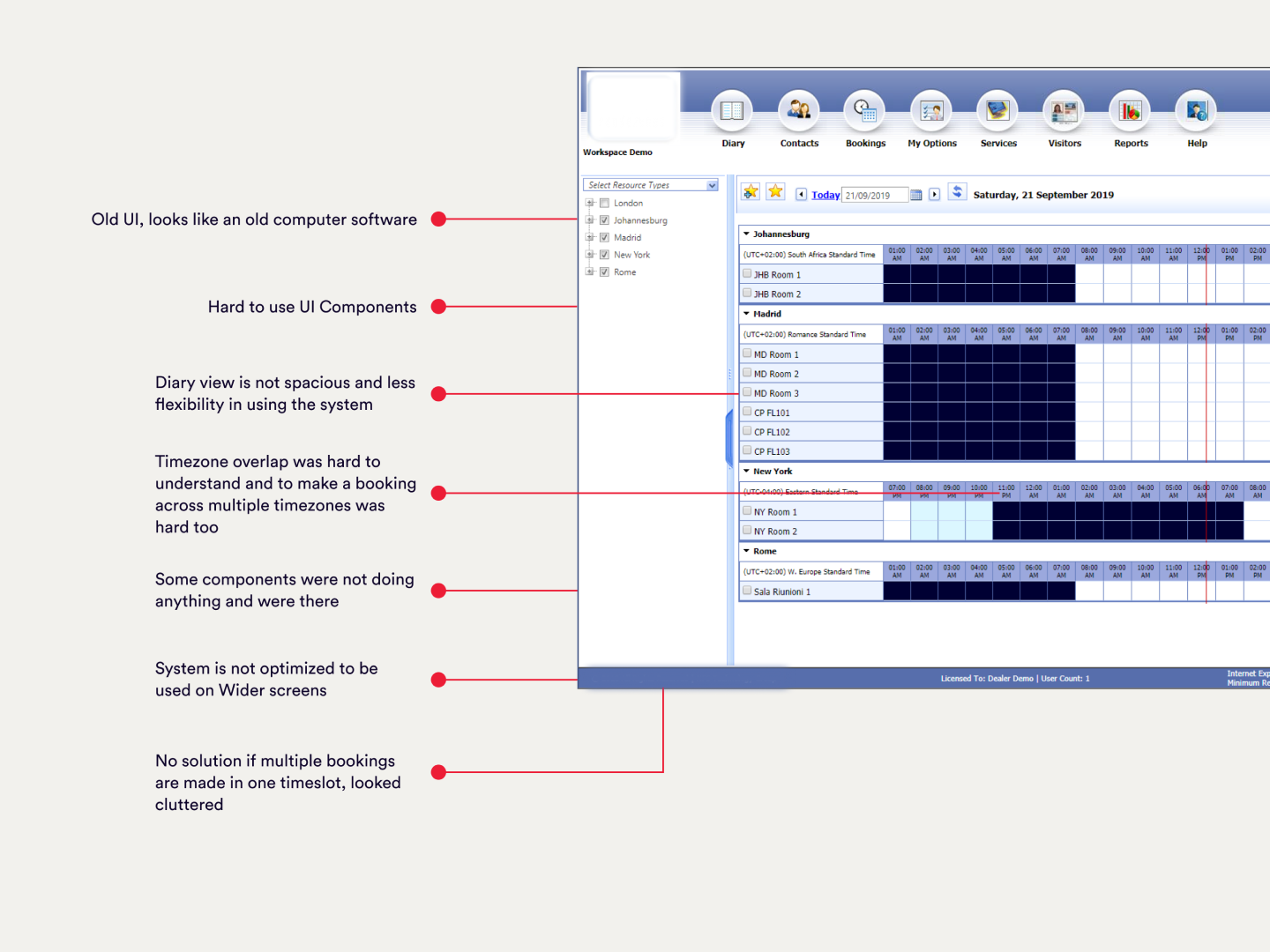
Task: Open the Visitors module icon
Action: pyautogui.click(x=1064, y=111)
